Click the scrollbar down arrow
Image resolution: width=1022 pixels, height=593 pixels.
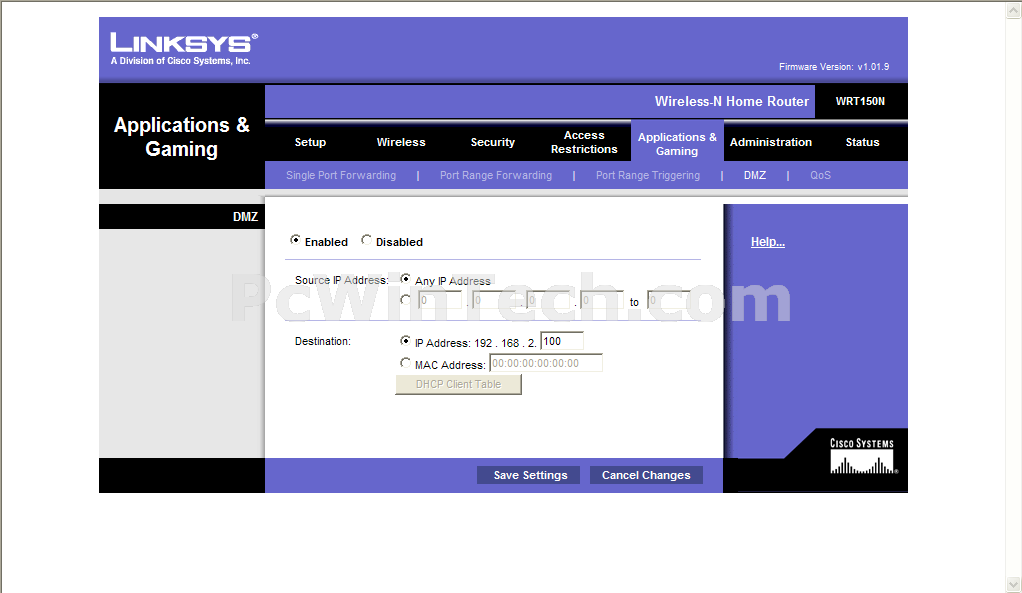click(x=1014, y=584)
